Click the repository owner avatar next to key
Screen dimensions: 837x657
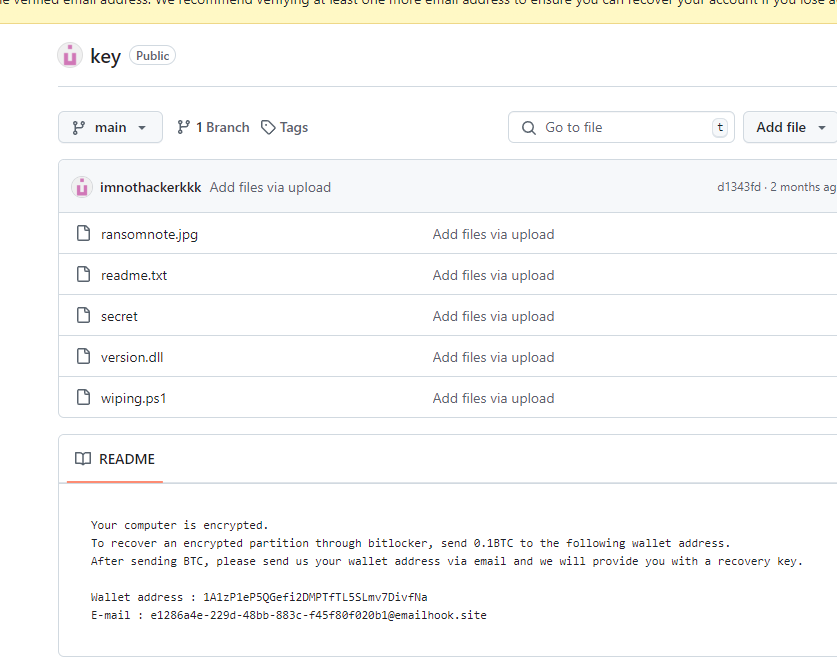70,55
